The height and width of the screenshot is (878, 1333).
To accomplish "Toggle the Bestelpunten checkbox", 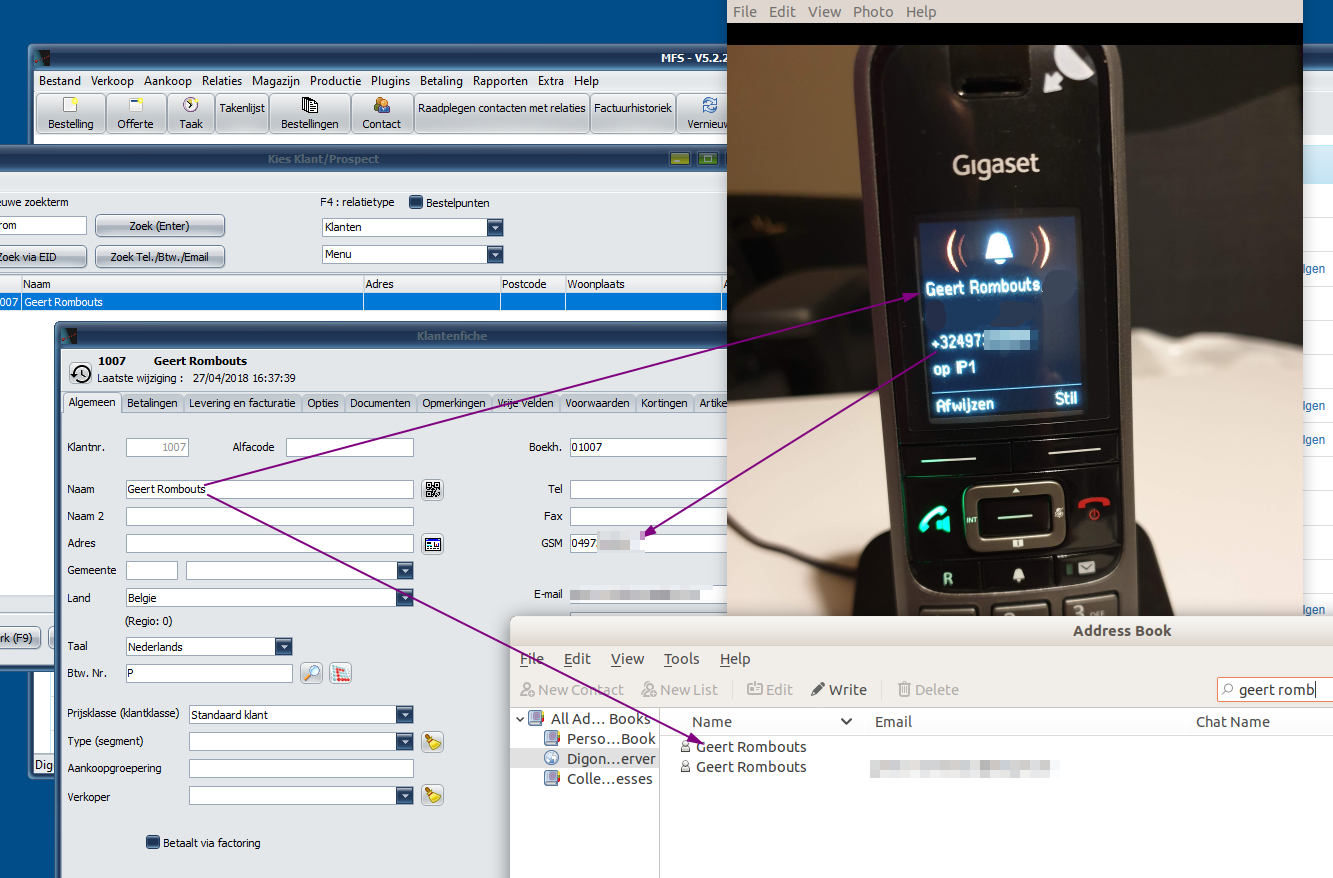I will (x=417, y=202).
